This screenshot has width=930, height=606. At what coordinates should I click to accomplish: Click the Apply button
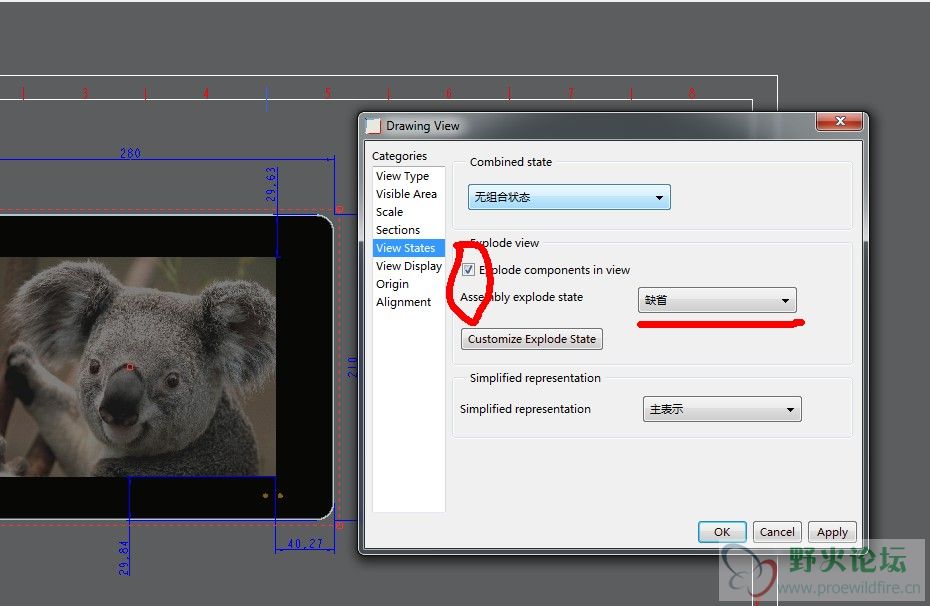(x=832, y=532)
